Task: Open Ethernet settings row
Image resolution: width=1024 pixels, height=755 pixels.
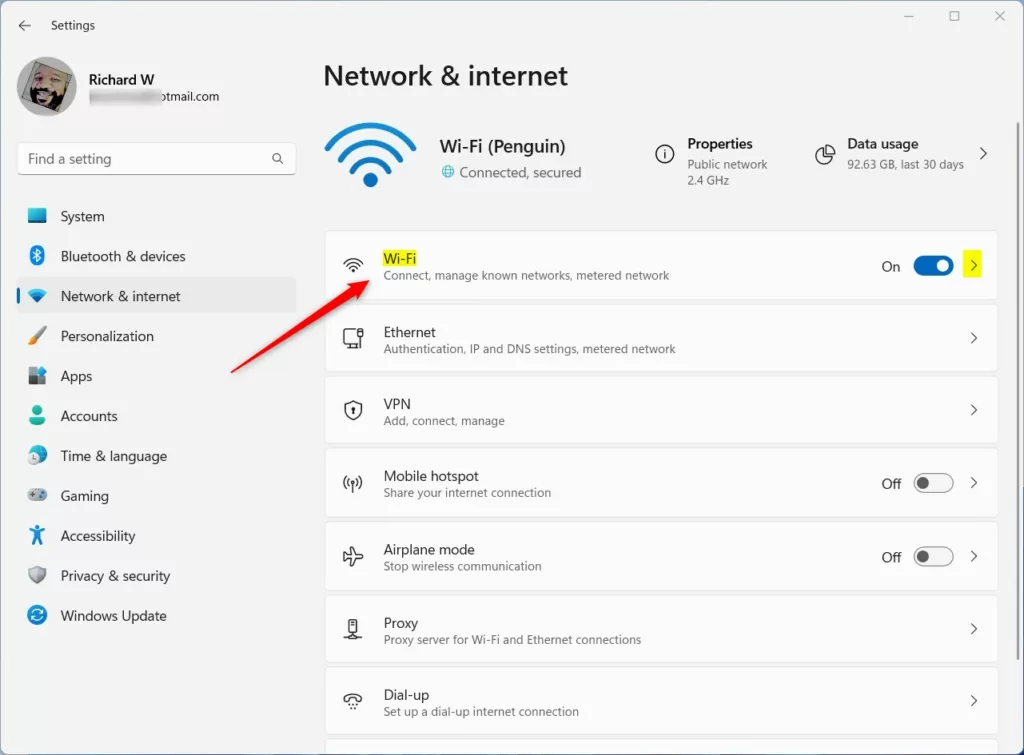Action: (x=661, y=339)
